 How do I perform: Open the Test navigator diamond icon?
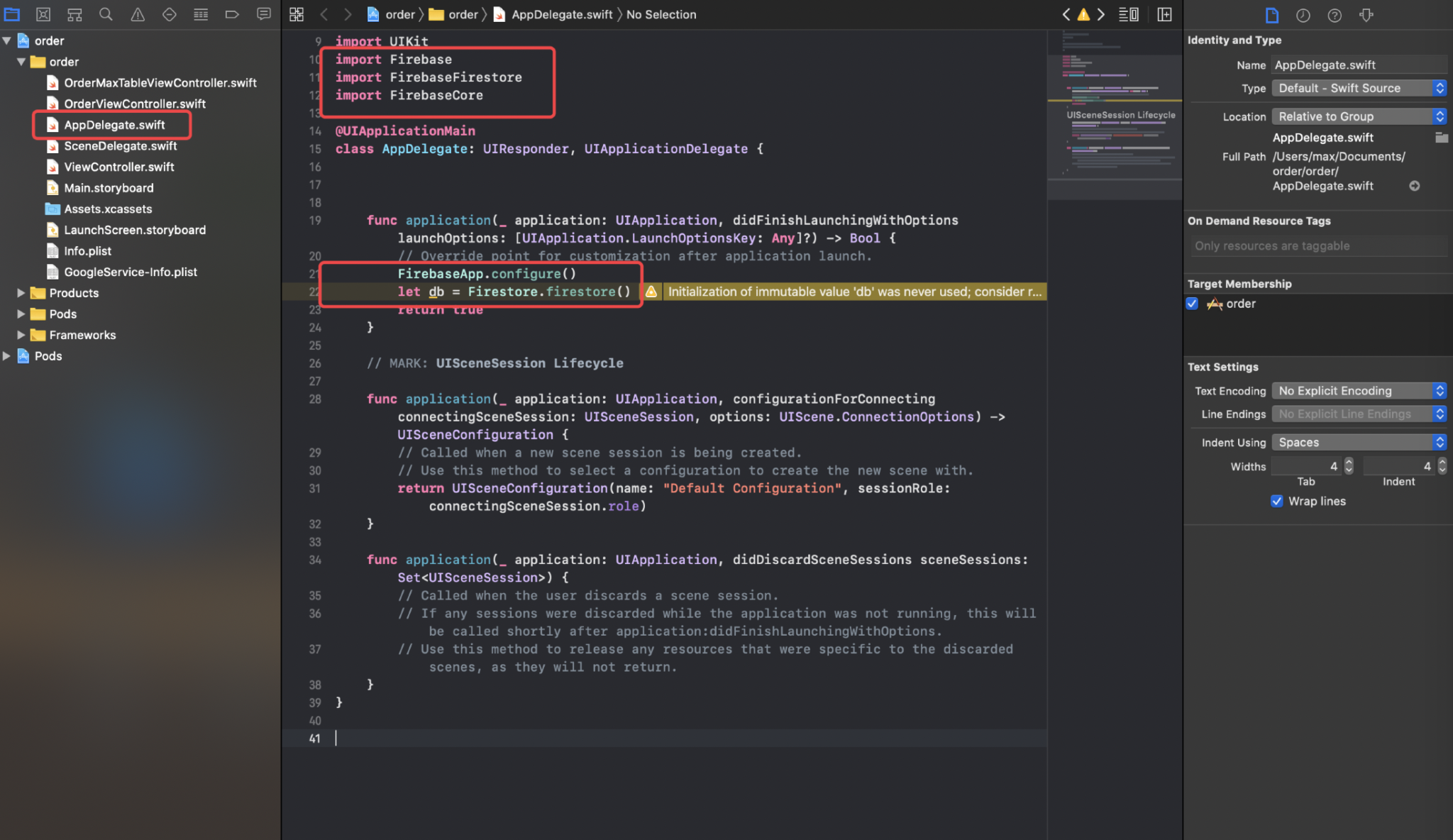(x=169, y=14)
